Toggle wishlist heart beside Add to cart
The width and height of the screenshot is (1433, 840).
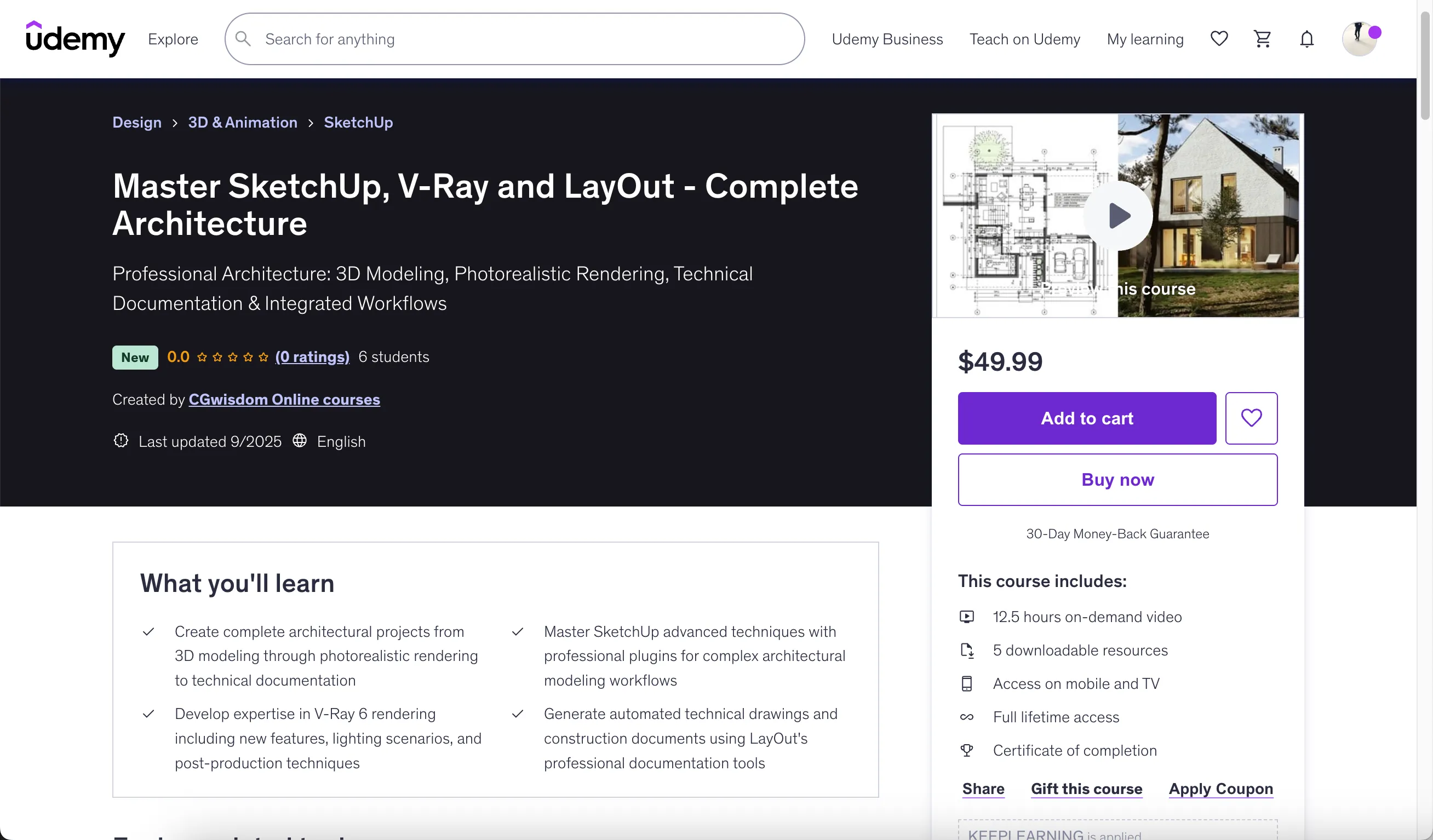[x=1251, y=418]
